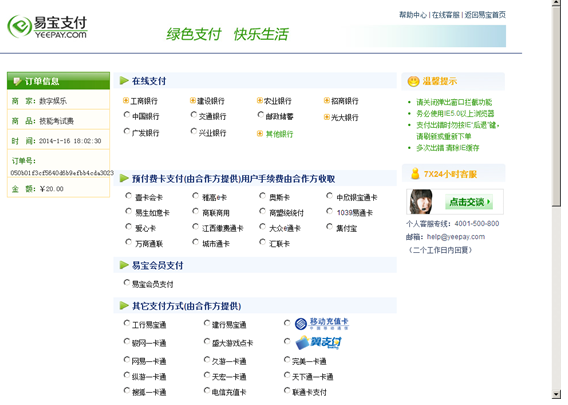This screenshot has height=405, width=568.
Task: Choose the 大众e通卡 radio option
Action: click(263, 226)
